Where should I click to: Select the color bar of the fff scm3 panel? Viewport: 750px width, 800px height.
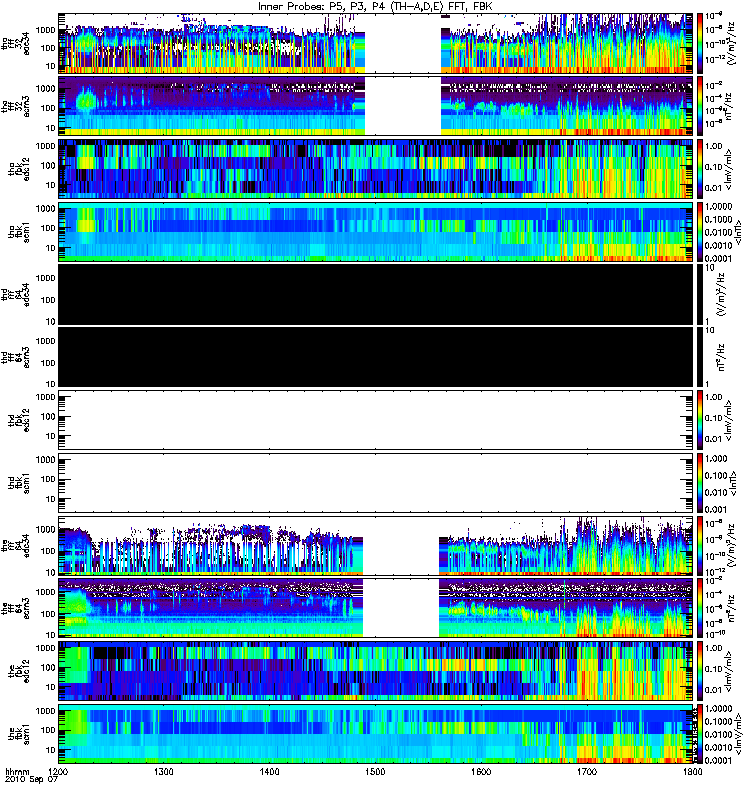pos(701,608)
